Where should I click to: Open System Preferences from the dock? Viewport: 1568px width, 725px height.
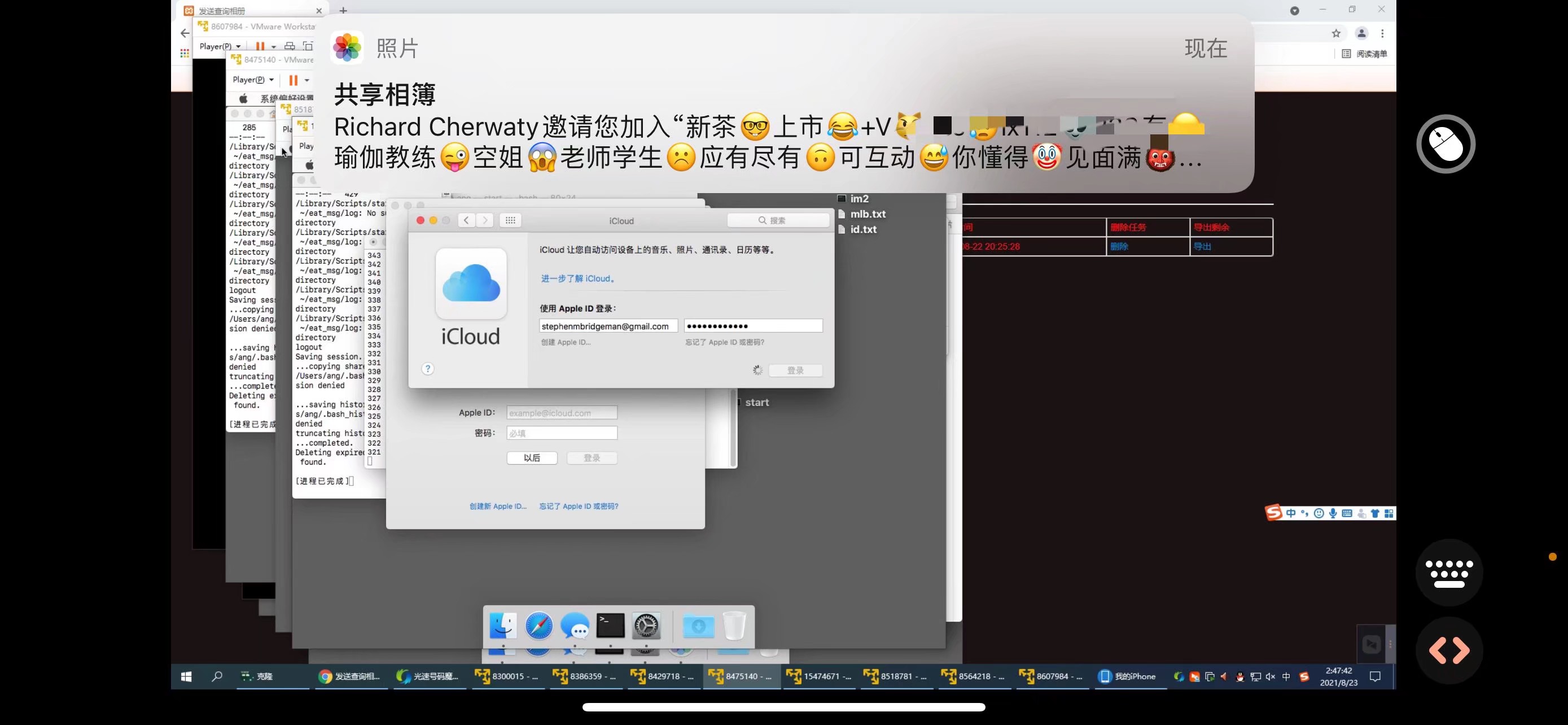pyautogui.click(x=646, y=626)
